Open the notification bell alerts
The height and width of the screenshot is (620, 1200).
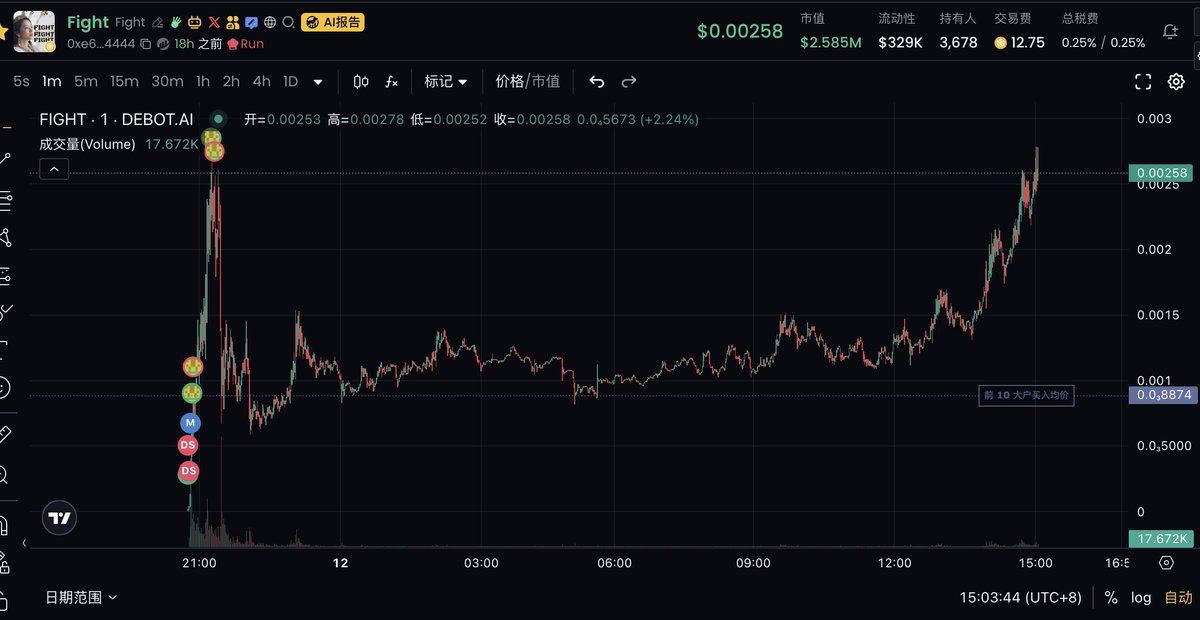pyautogui.click(x=1169, y=31)
